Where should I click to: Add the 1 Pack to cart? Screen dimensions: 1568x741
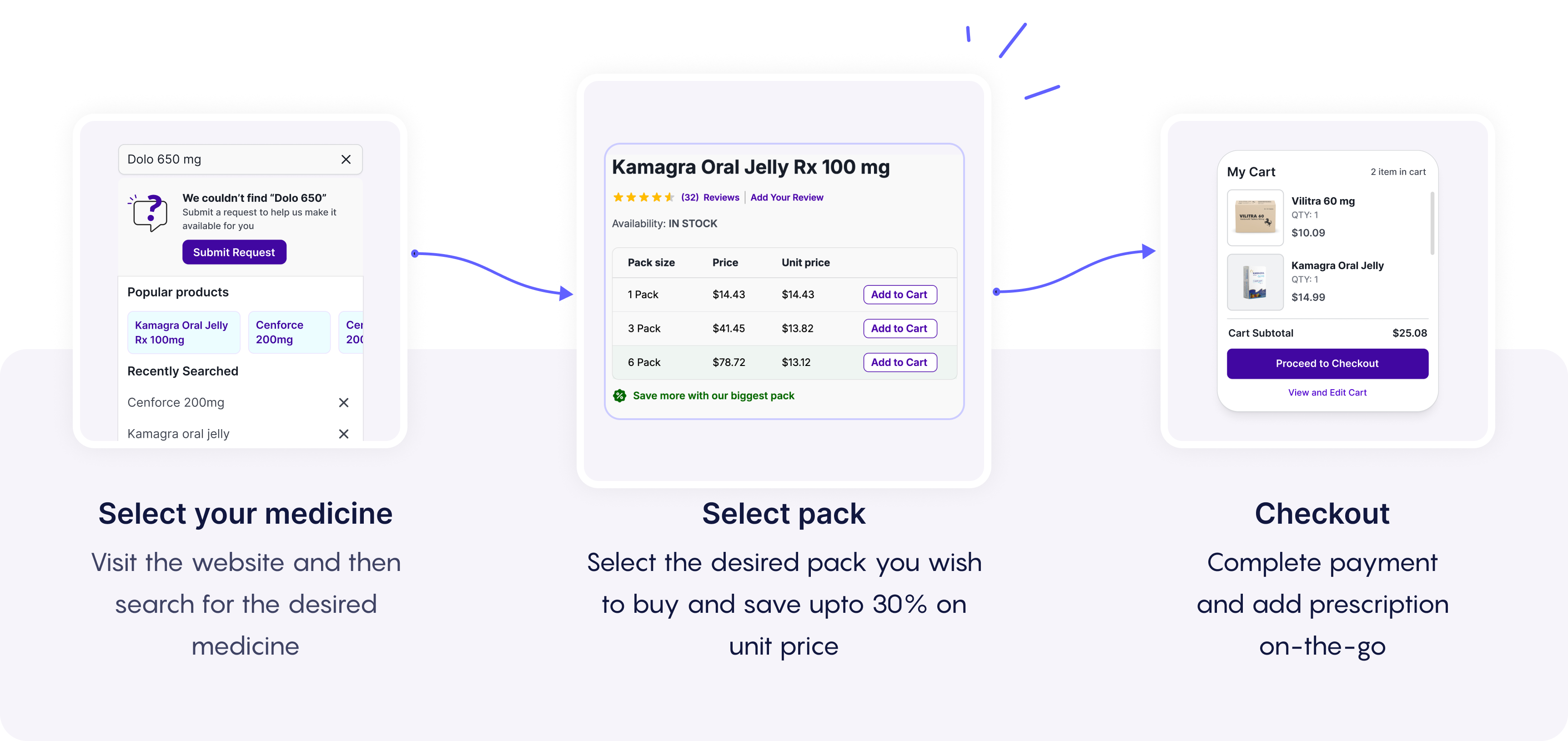pyautogui.click(x=900, y=295)
